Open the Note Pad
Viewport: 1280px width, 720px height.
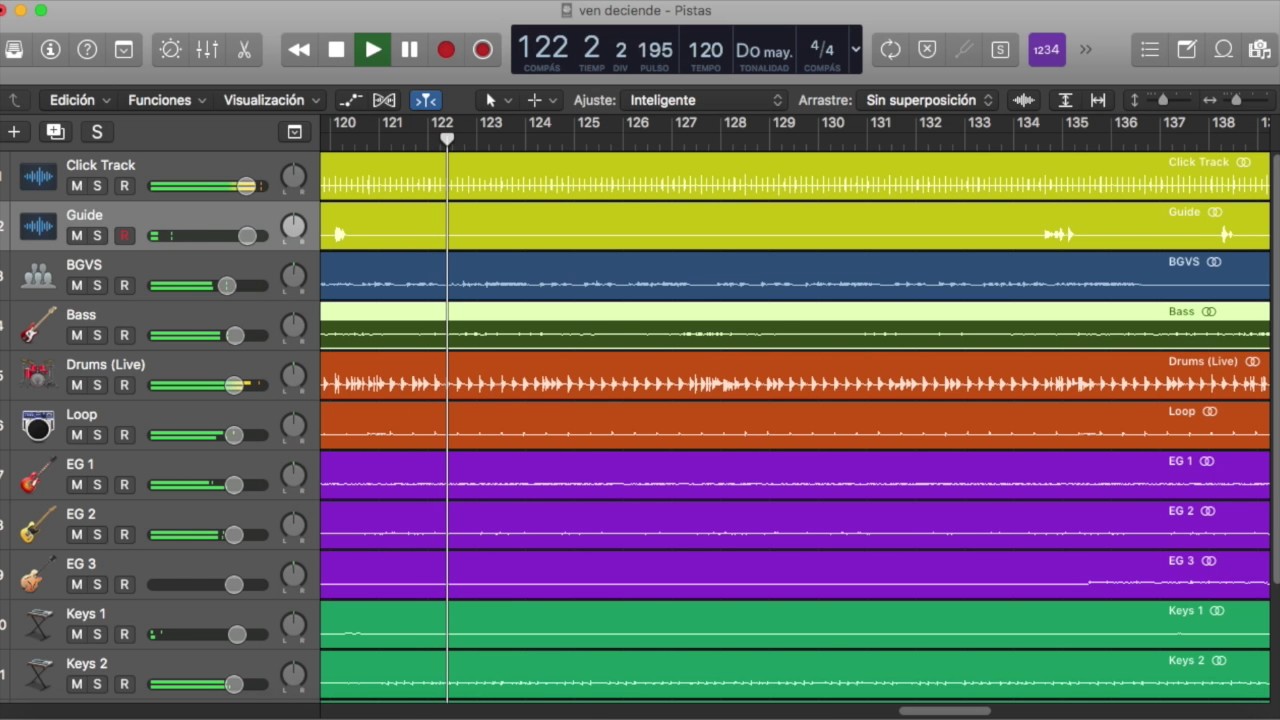click(1187, 49)
